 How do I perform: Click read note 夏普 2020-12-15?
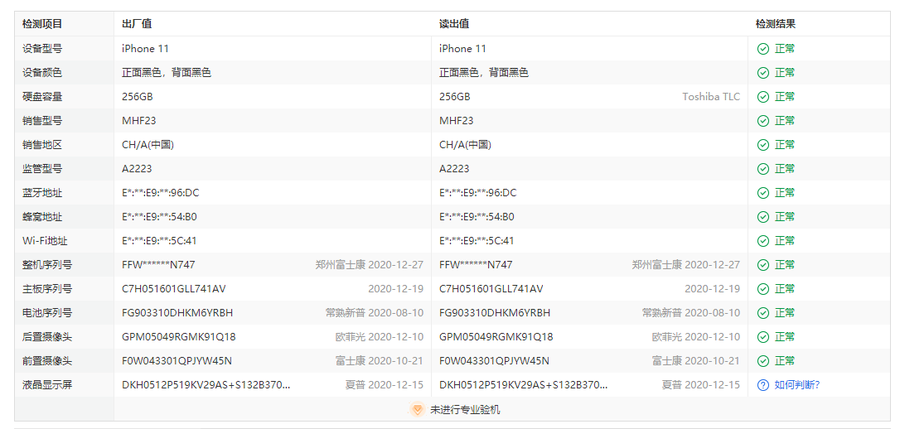pos(701,385)
